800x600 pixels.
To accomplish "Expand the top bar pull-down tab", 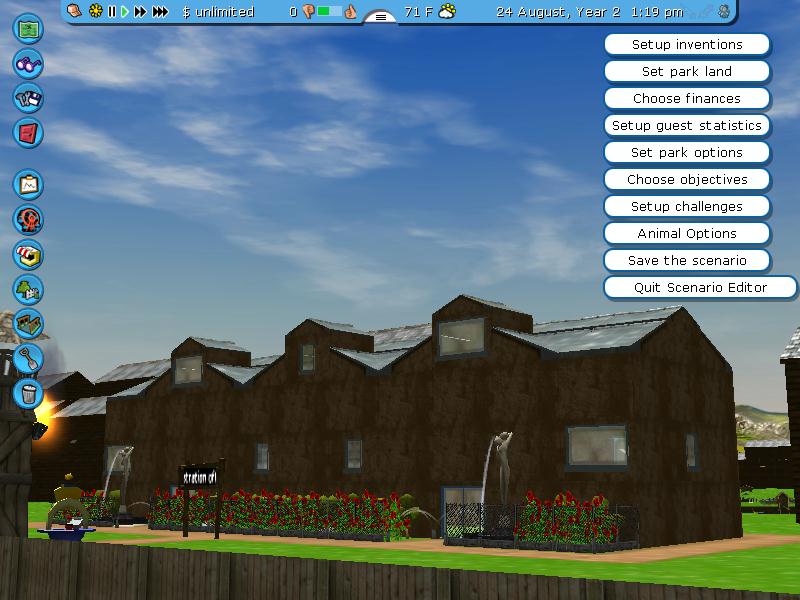I will coord(380,16).
